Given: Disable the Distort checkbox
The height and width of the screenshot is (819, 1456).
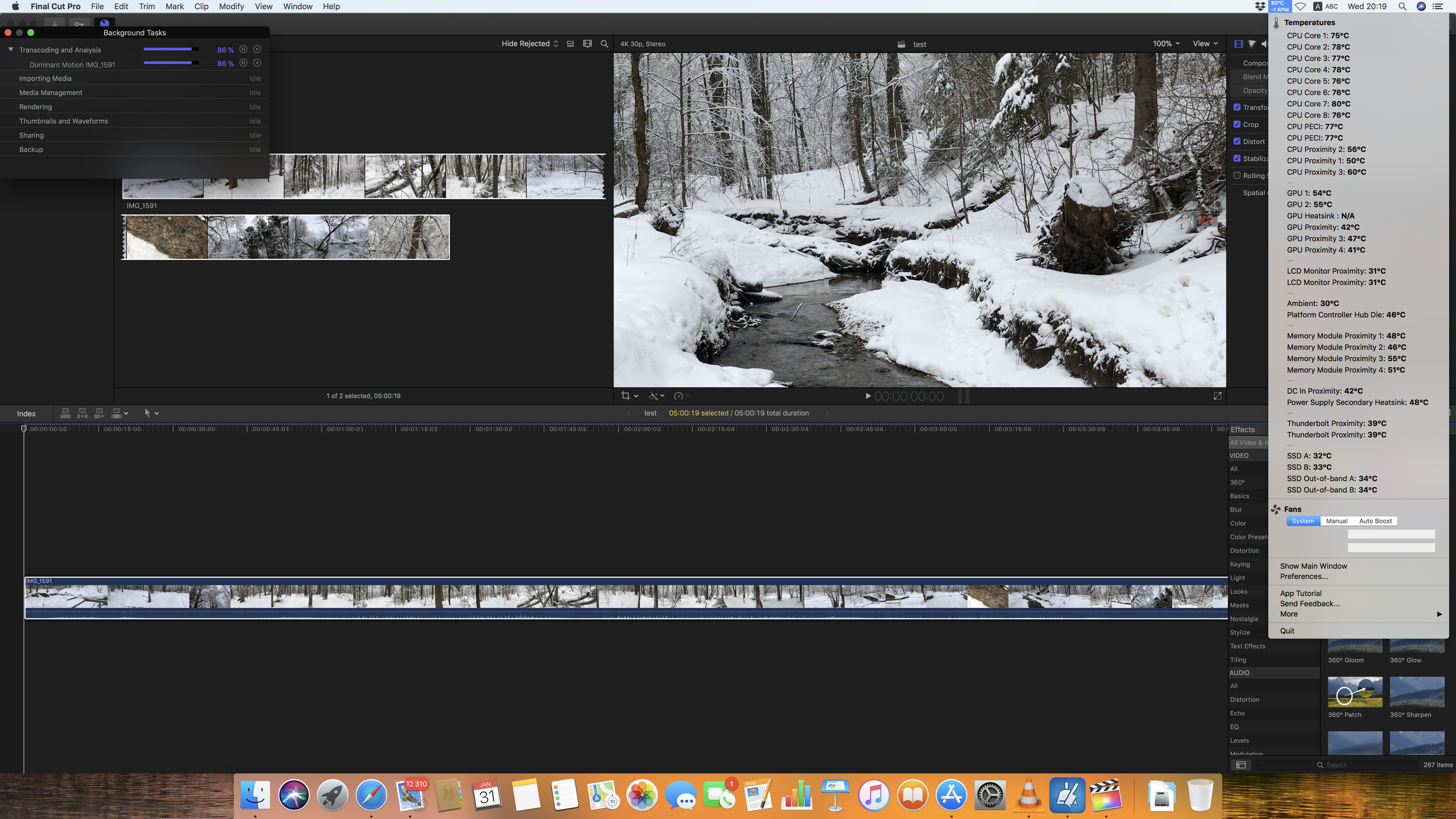Looking at the screenshot, I should coord(1237,141).
